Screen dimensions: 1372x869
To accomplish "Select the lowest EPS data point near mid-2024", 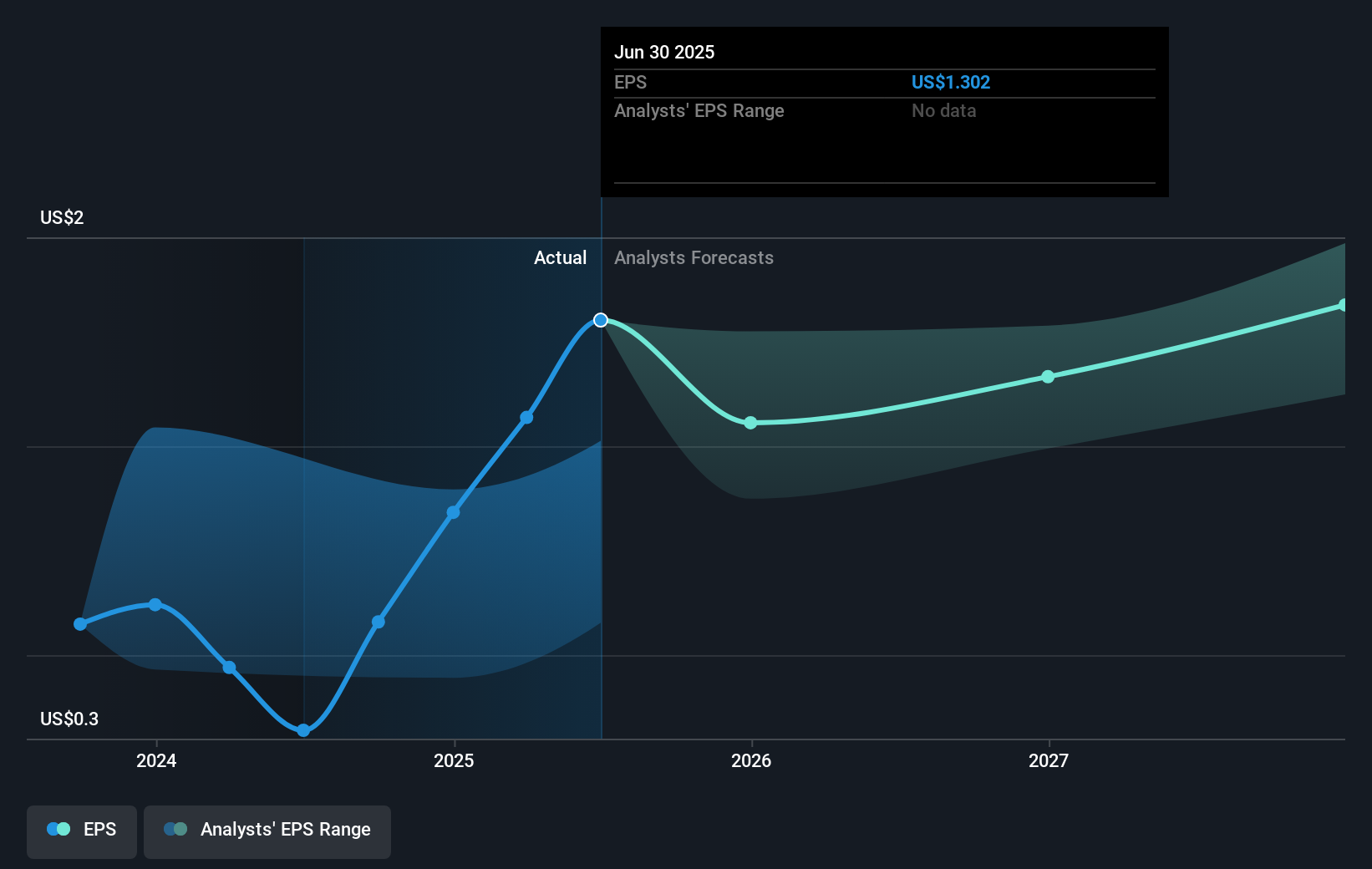I will (302, 730).
